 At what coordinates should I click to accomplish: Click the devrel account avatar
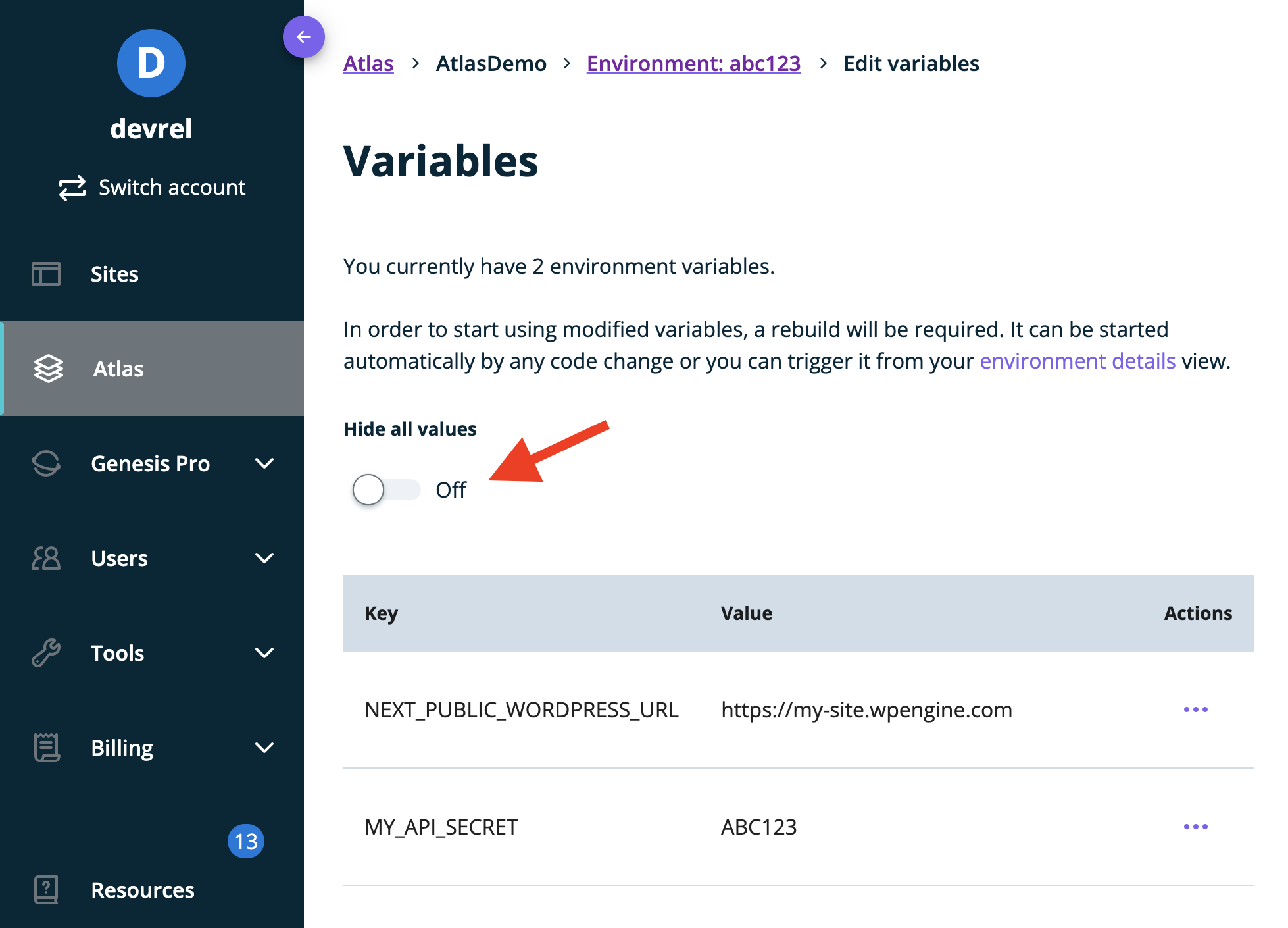[151, 63]
